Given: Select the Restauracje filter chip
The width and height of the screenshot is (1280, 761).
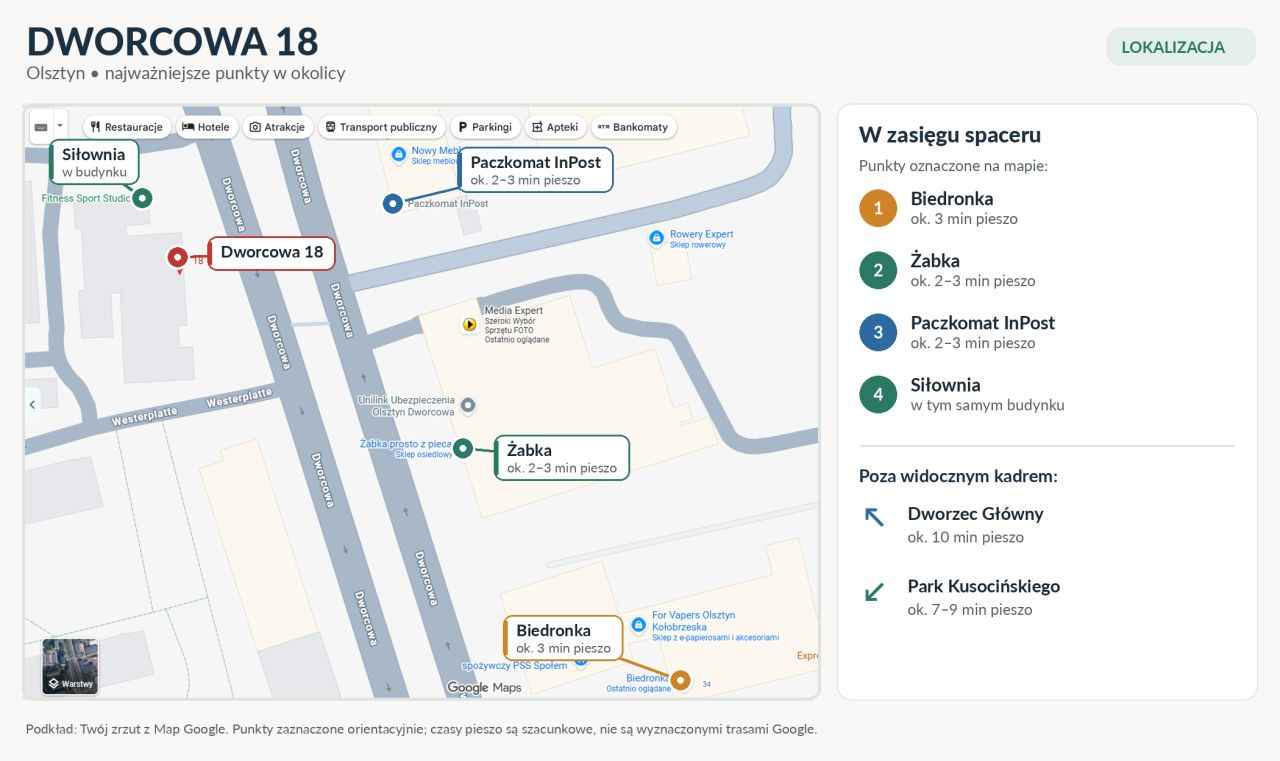Looking at the screenshot, I should point(126,127).
